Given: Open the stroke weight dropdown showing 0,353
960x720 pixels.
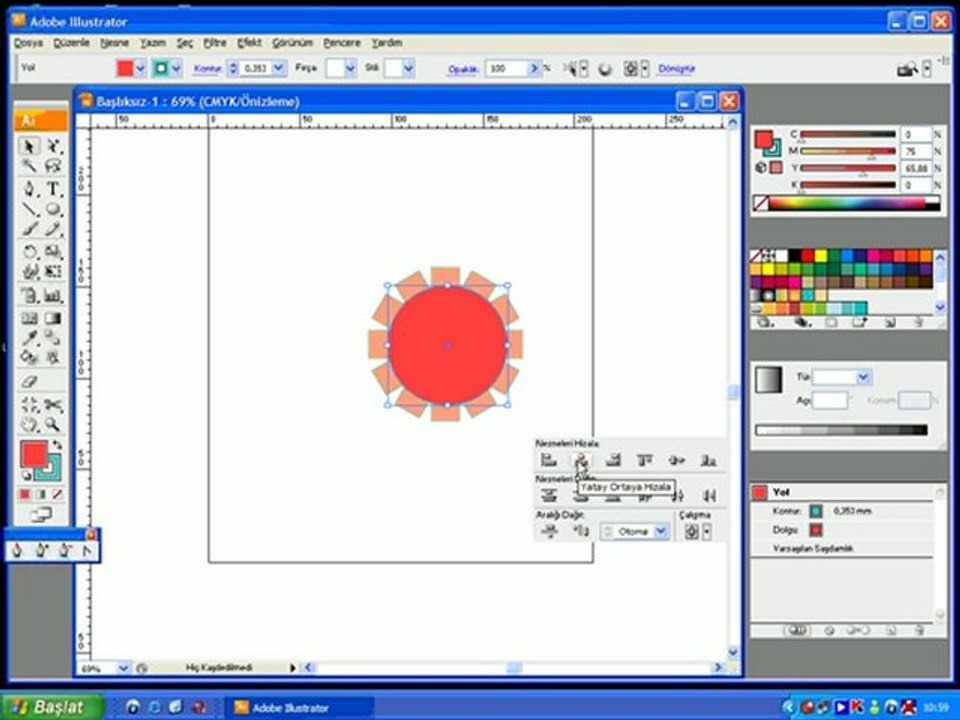Looking at the screenshot, I should (x=279, y=68).
